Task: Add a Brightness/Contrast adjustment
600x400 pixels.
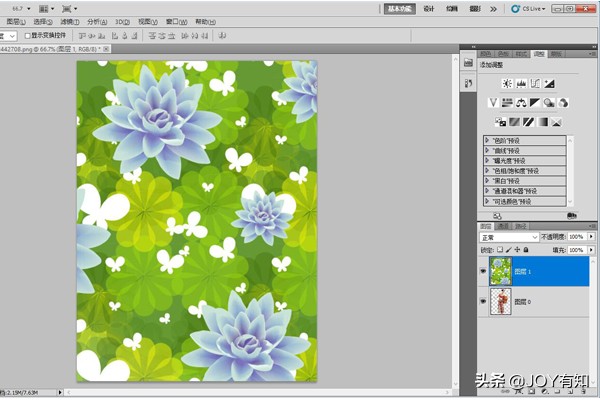Action: click(507, 83)
